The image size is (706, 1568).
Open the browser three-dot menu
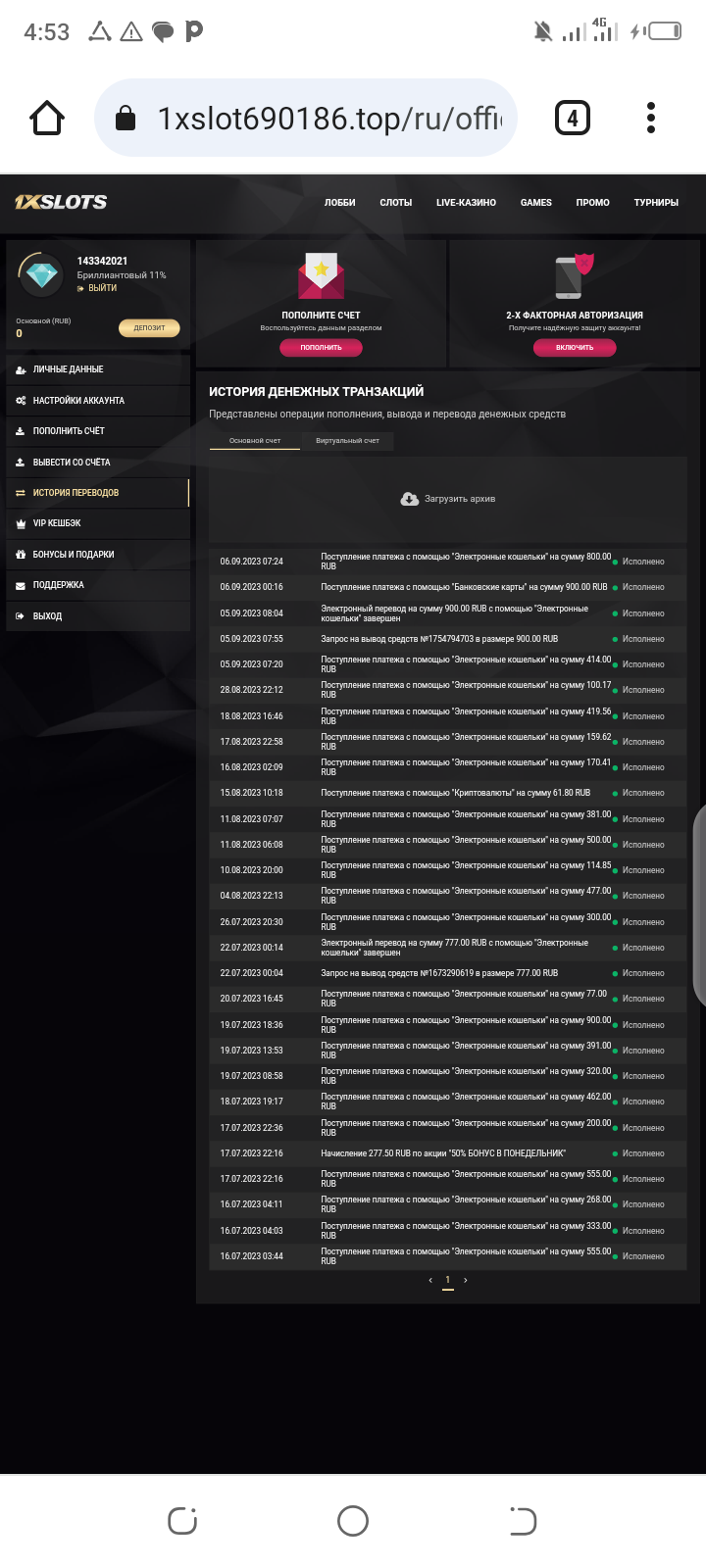(650, 117)
